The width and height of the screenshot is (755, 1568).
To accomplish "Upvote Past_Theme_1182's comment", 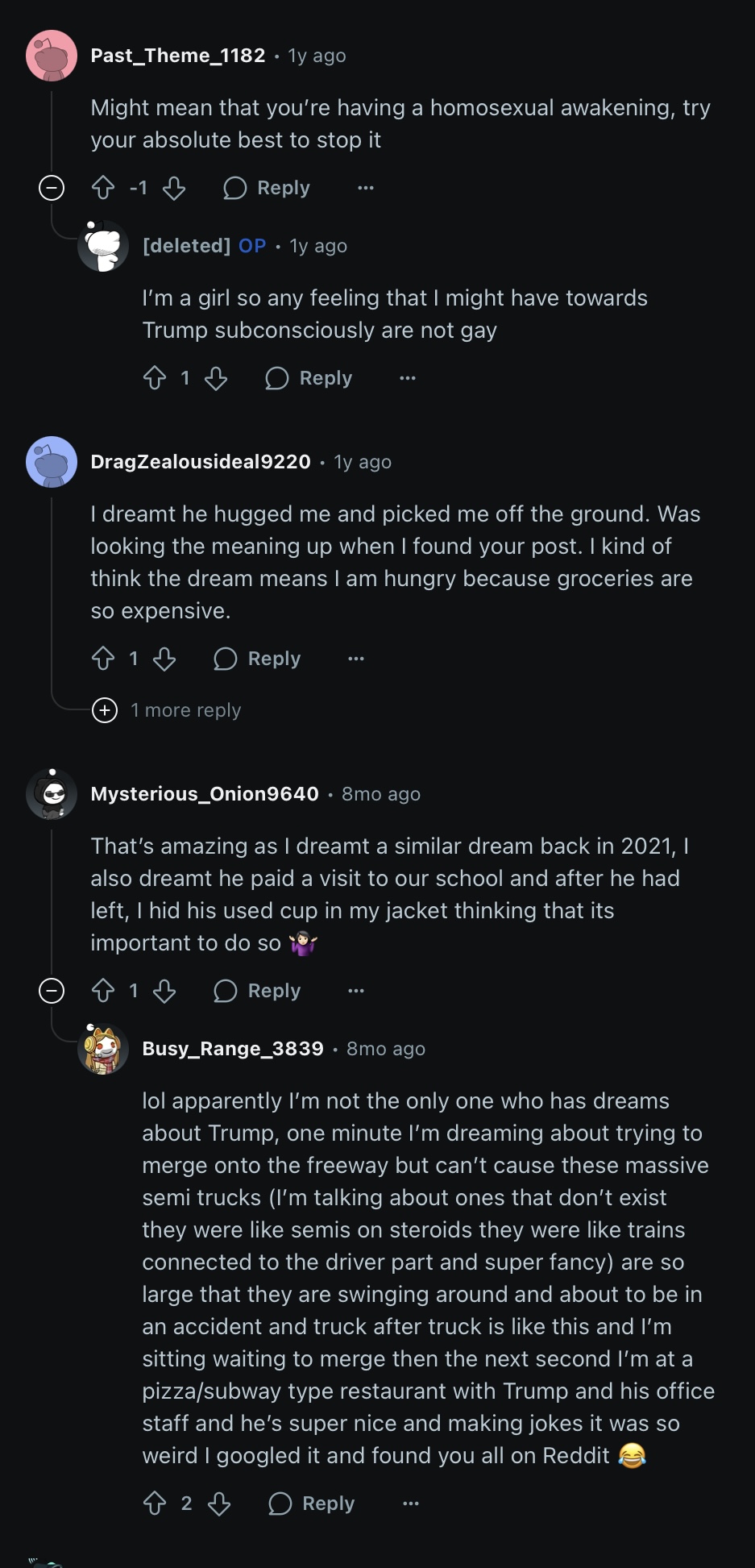I will (103, 188).
